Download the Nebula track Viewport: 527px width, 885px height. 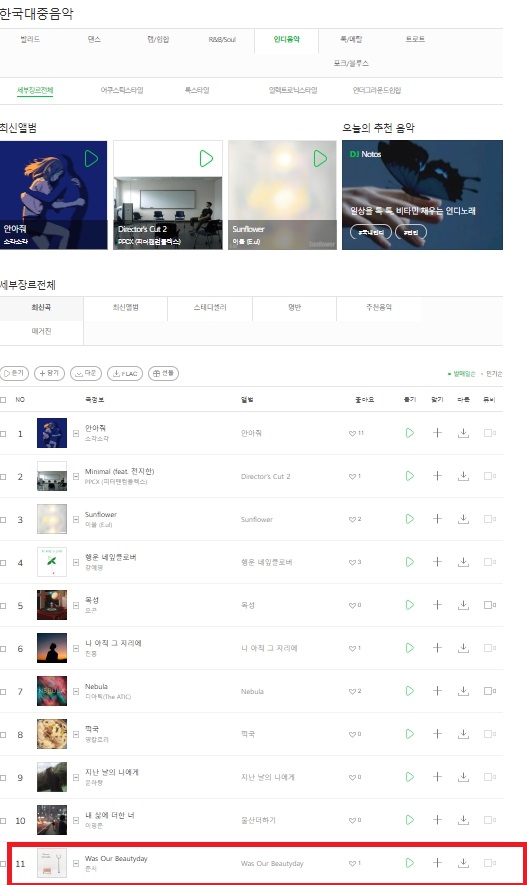click(x=463, y=691)
